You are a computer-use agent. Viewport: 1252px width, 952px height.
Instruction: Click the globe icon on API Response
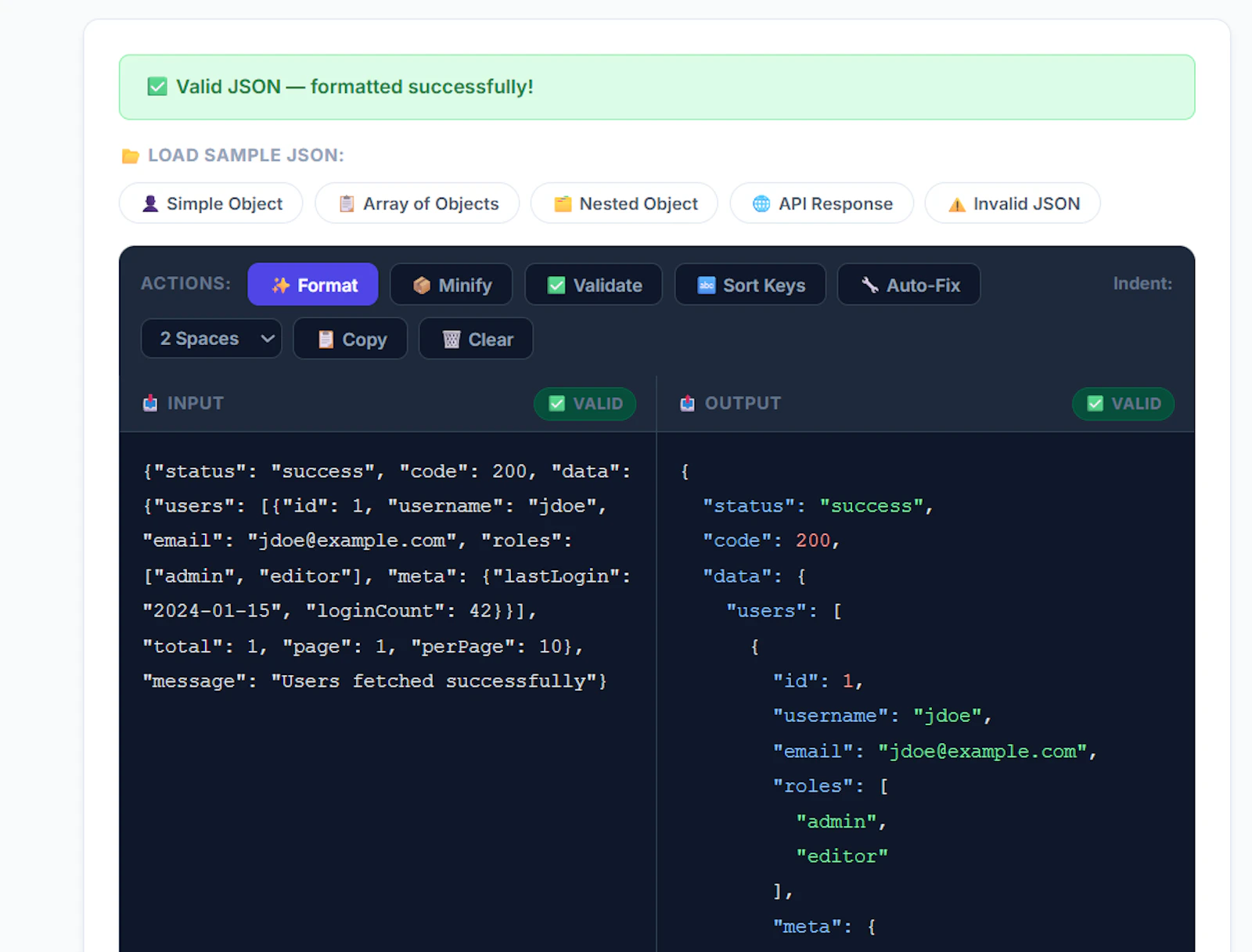(x=761, y=204)
